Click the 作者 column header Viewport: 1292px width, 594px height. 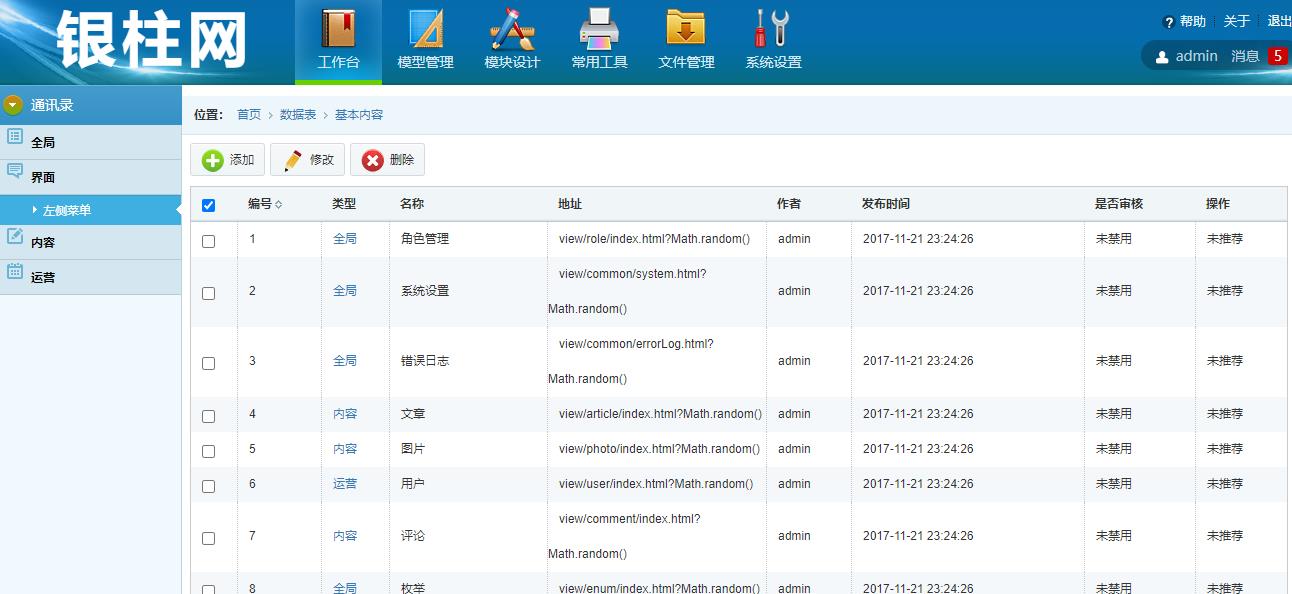point(789,204)
